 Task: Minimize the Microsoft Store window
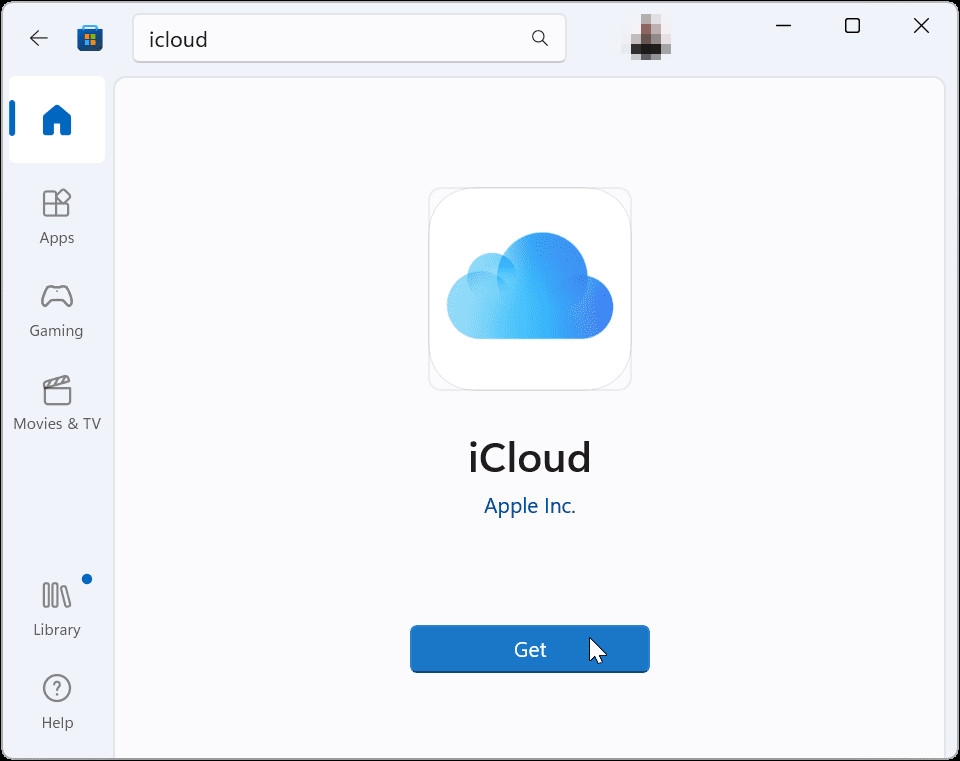784,26
